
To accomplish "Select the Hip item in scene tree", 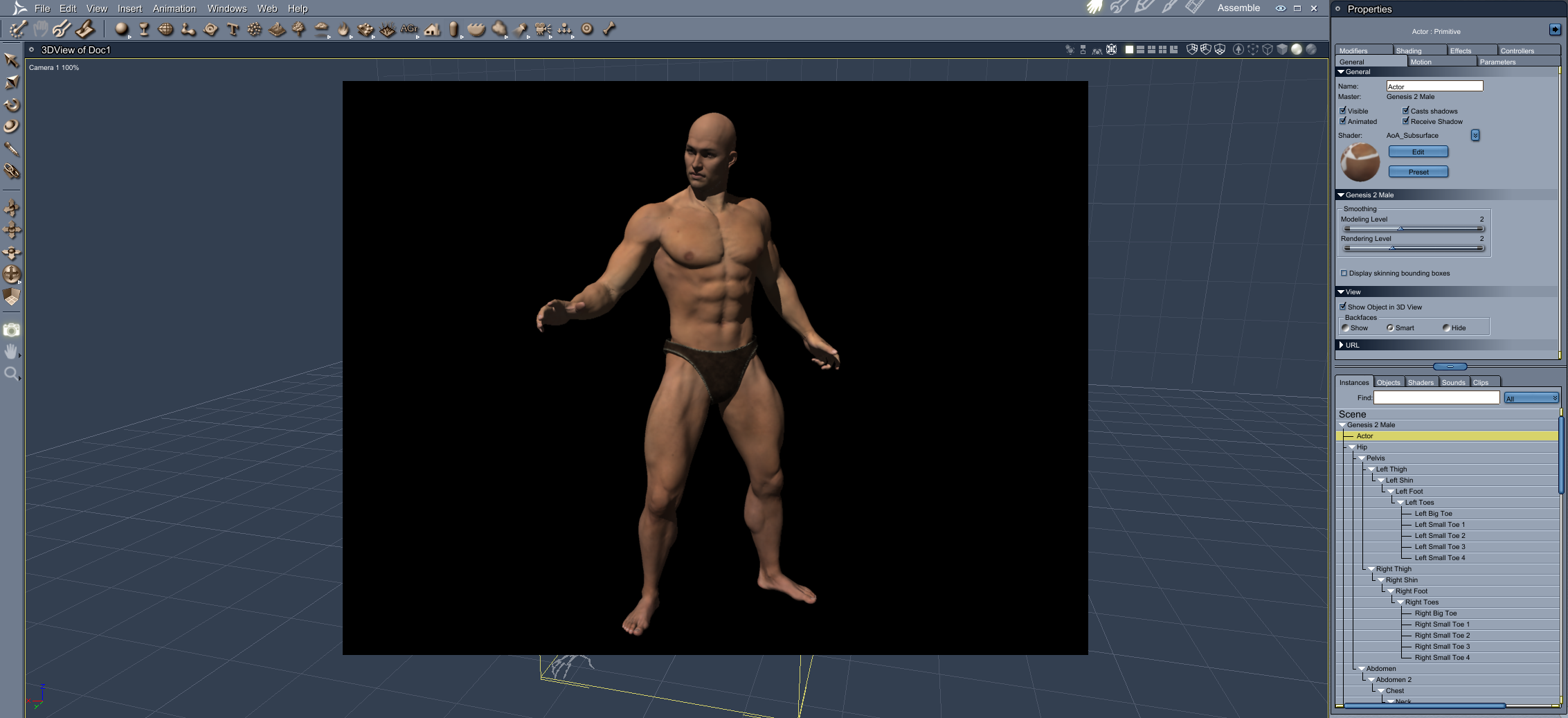I will pyautogui.click(x=1362, y=447).
